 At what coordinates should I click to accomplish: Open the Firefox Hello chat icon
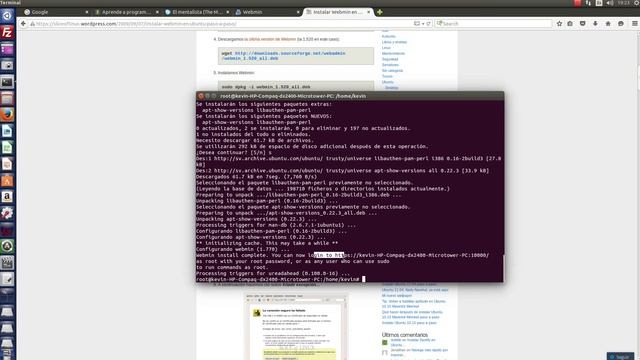point(621,24)
